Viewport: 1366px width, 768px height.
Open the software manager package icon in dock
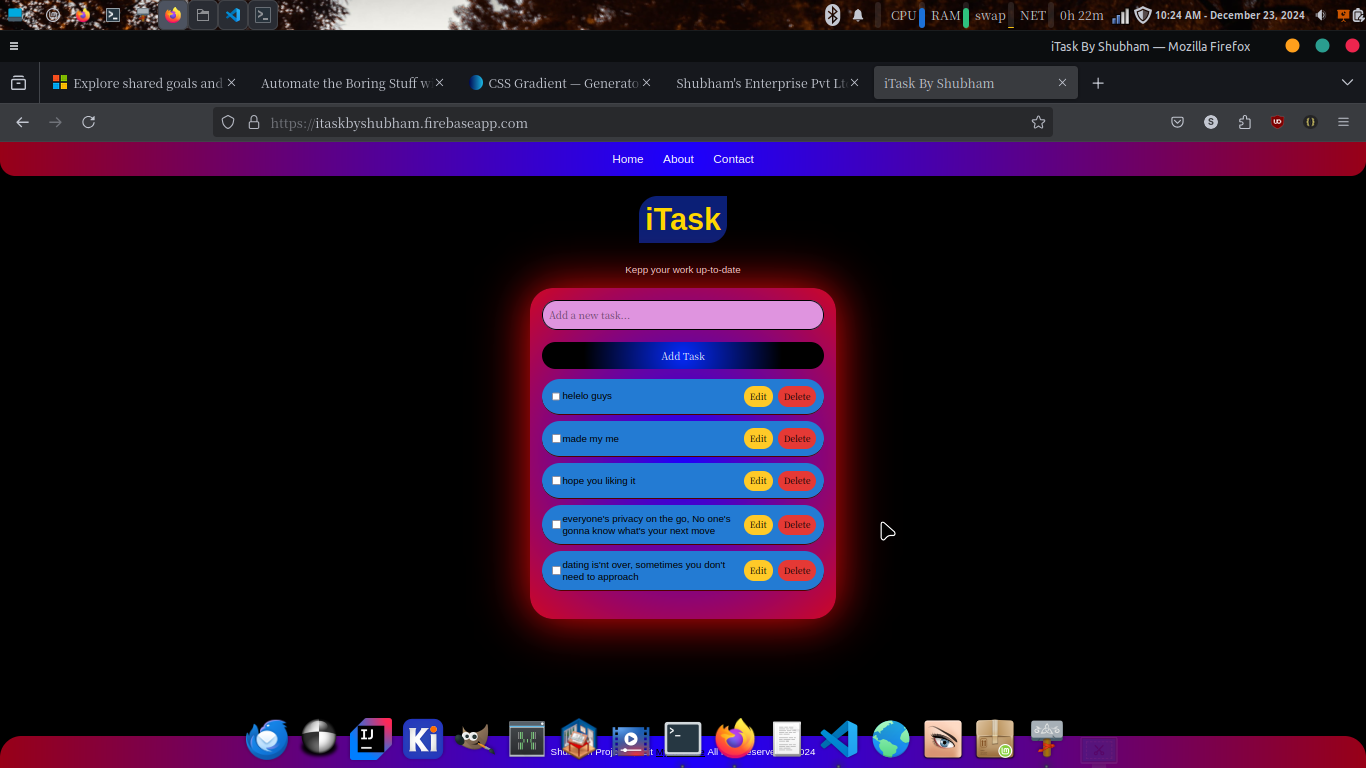tap(995, 740)
